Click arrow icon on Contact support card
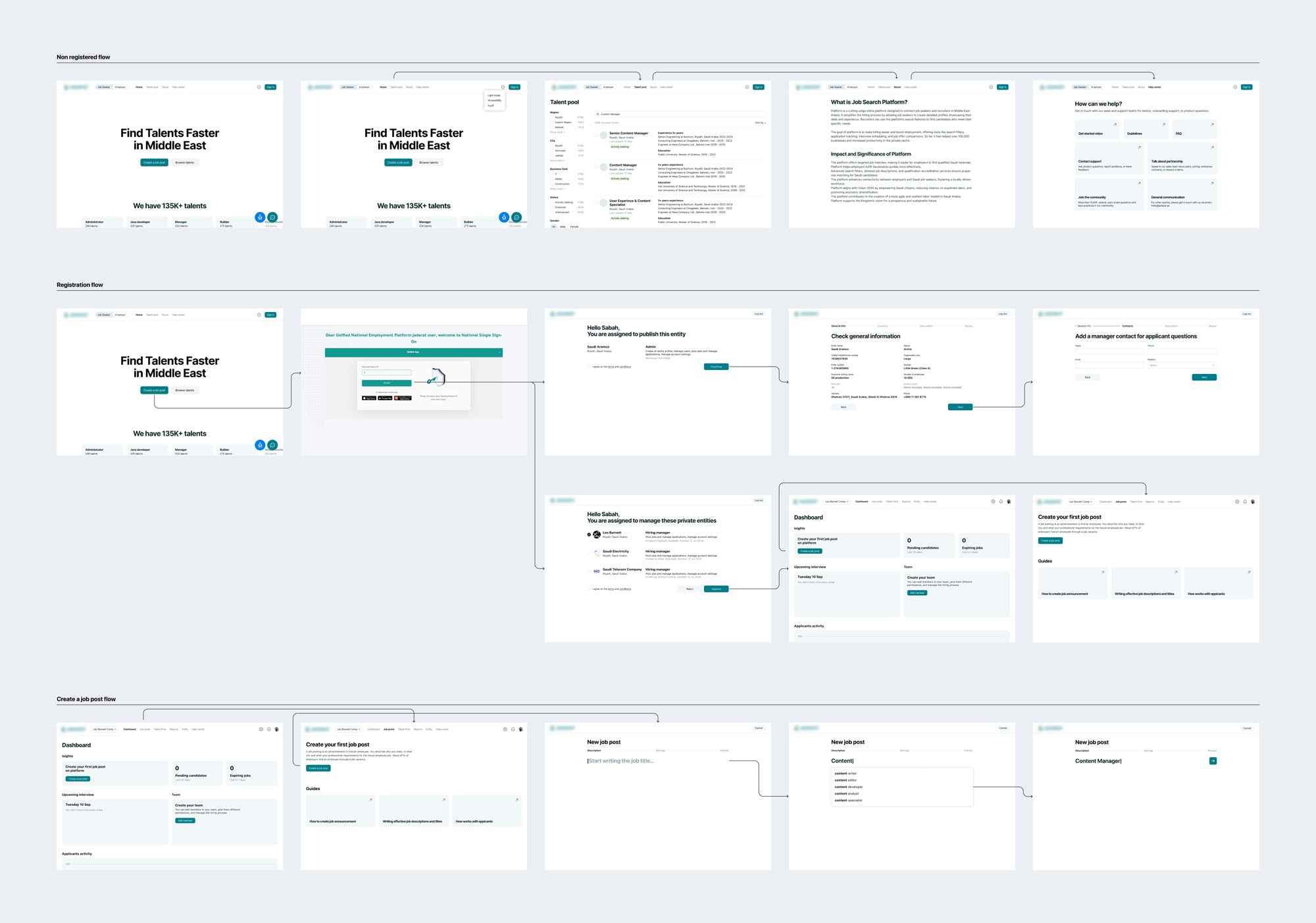This screenshot has width=1316, height=923. (x=1139, y=147)
